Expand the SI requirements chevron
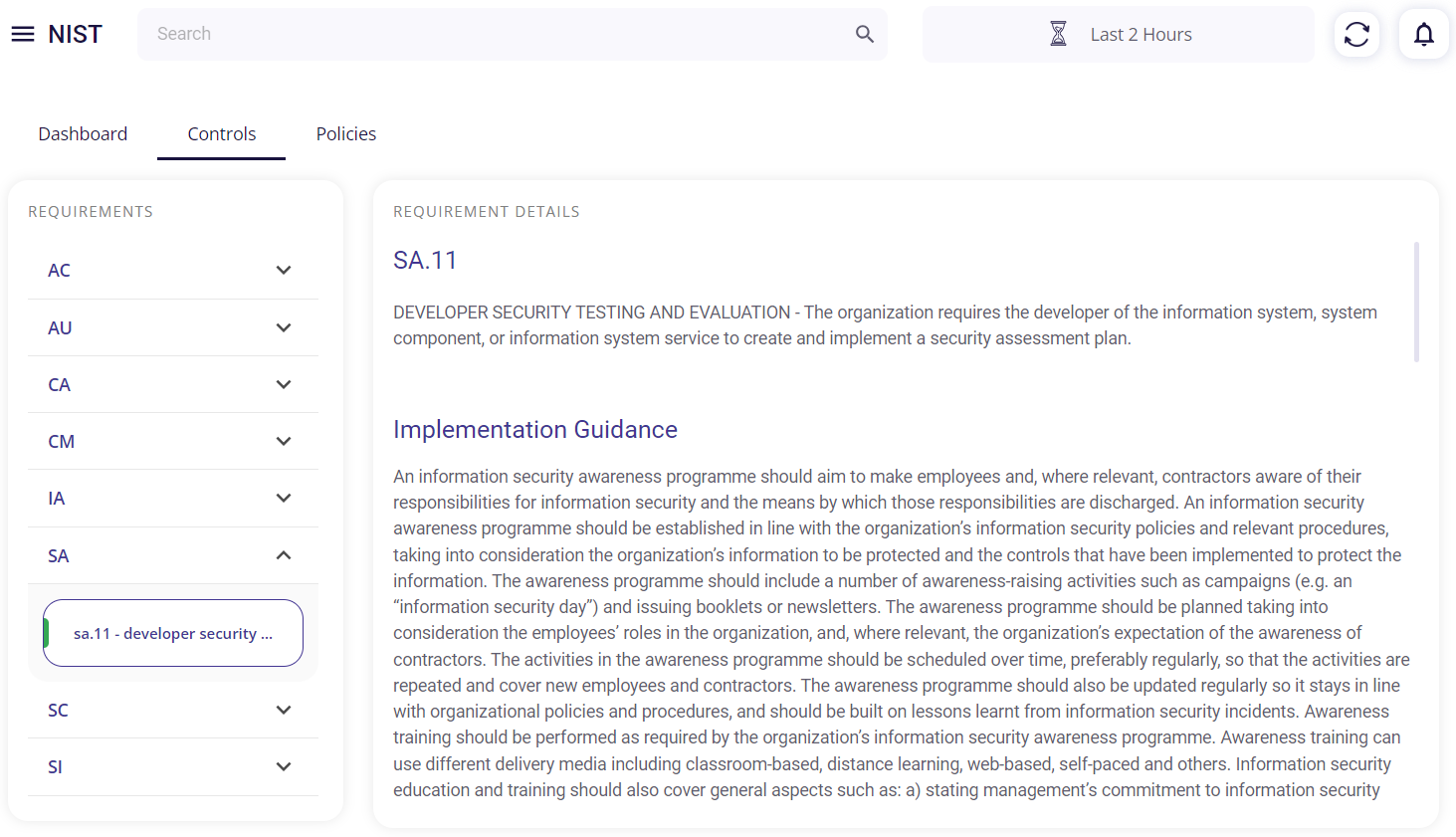The height and width of the screenshot is (837, 1456). point(284,766)
